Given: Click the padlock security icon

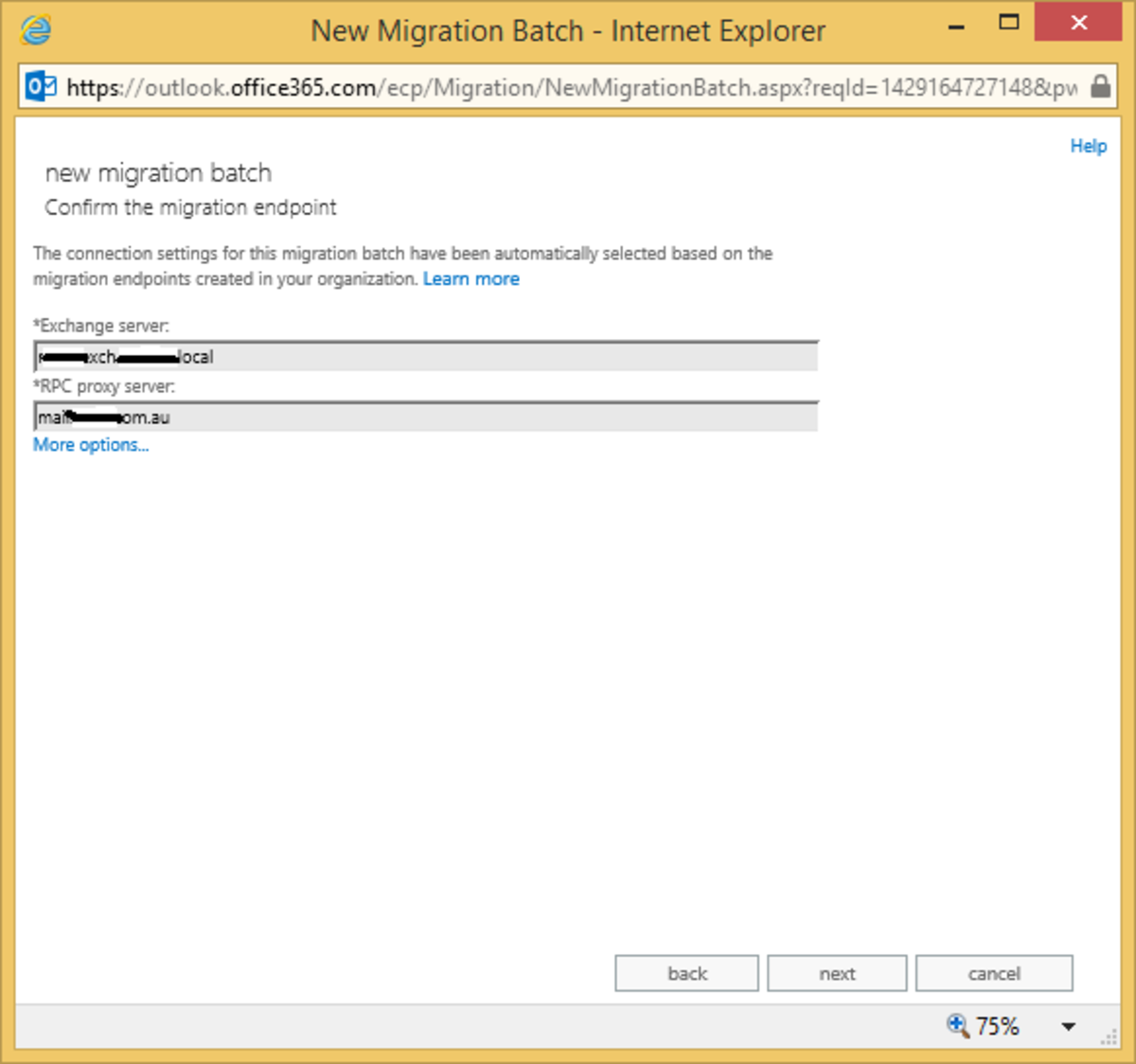Looking at the screenshot, I should pyautogui.click(x=1100, y=87).
